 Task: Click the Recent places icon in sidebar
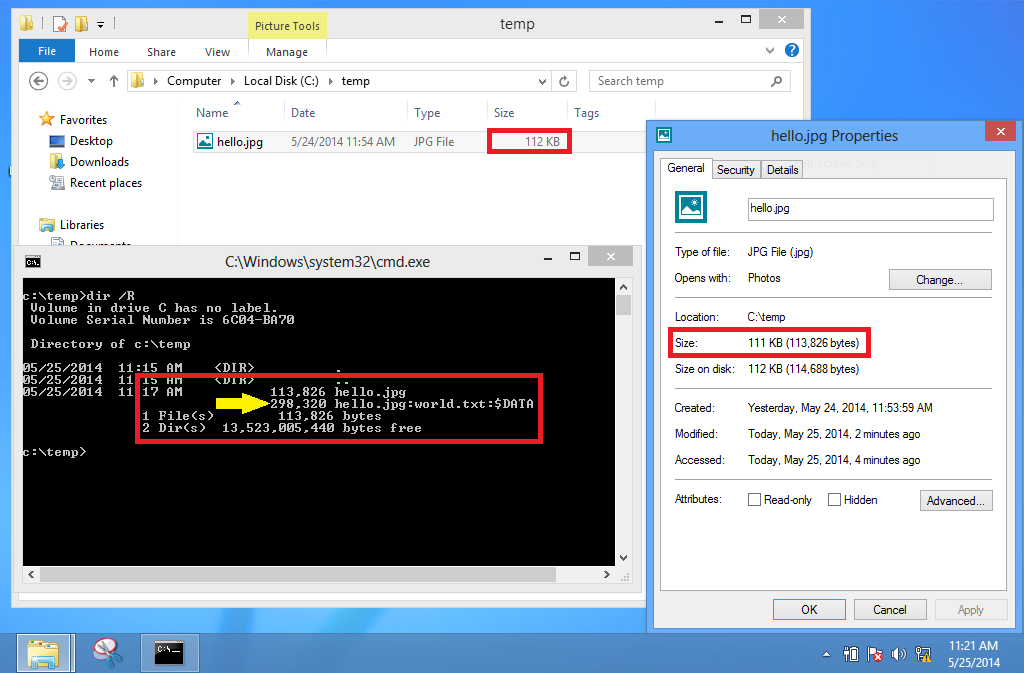click(57, 183)
